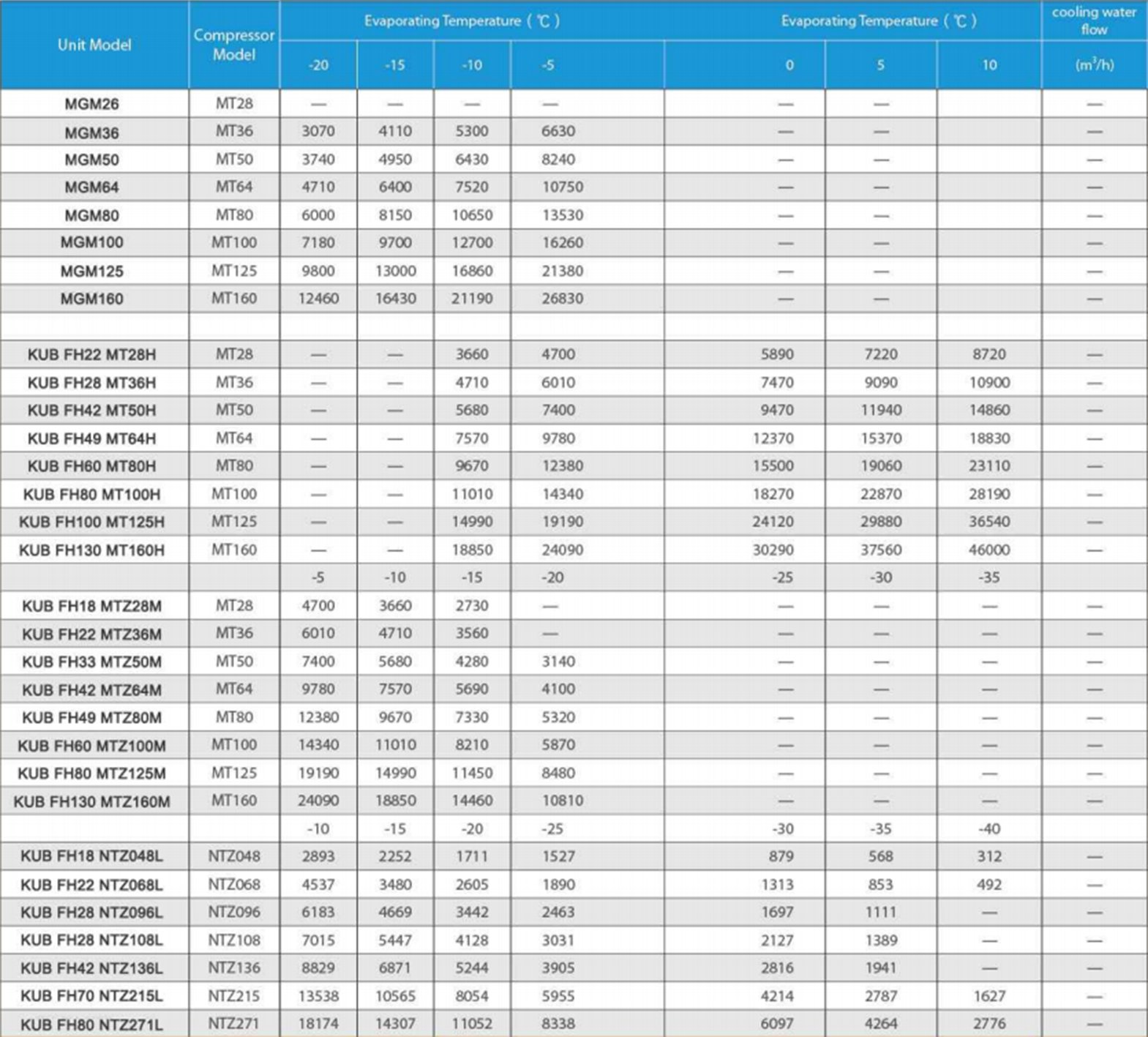Select the KUB FH80 NTZ271L model cell
This screenshot has height=1037, width=1148.
(92, 1025)
